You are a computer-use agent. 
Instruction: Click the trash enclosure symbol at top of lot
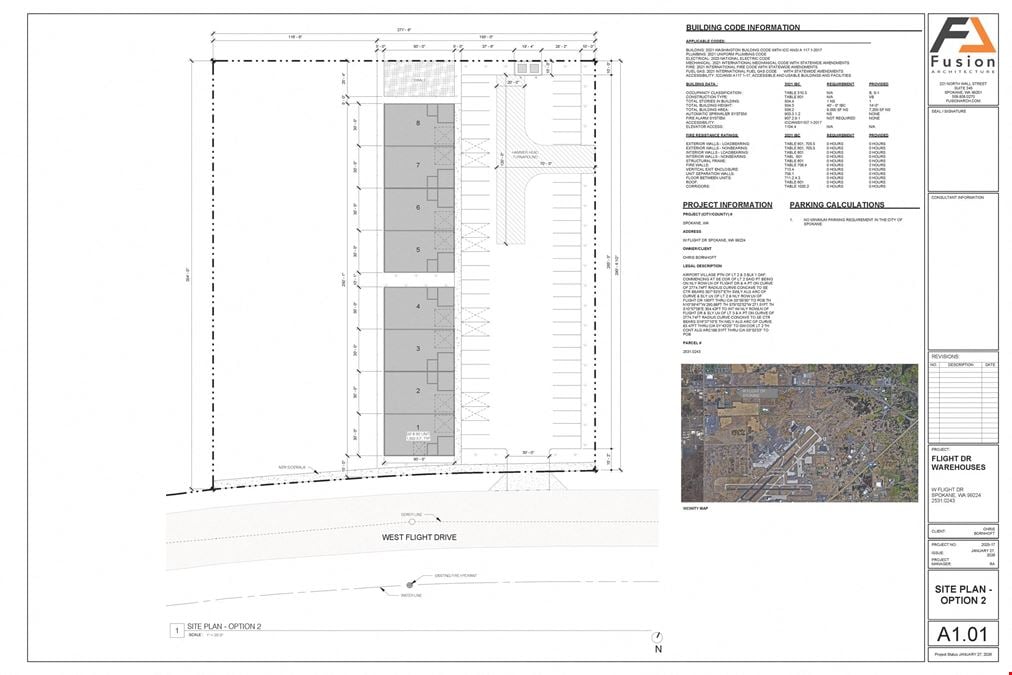(x=529, y=68)
